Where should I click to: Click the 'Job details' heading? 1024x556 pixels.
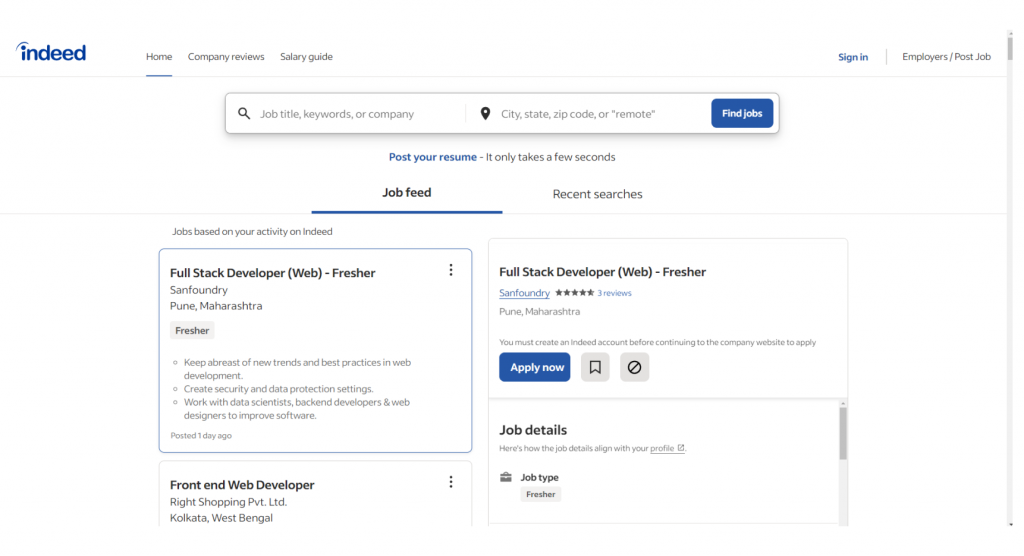pyautogui.click(x=533, y=430)
